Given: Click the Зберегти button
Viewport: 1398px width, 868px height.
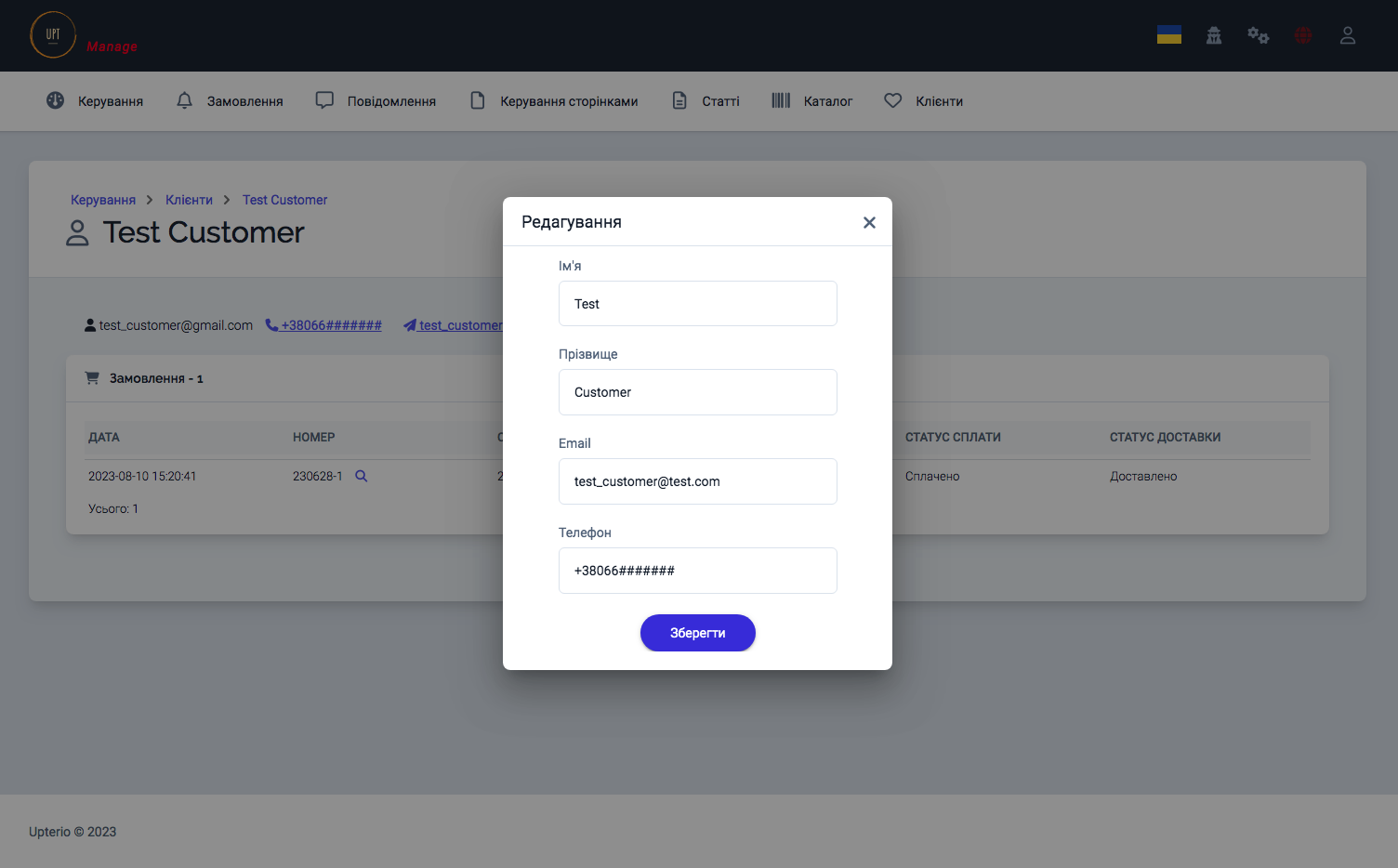Looking at the screenshot, I should (698, 633).
